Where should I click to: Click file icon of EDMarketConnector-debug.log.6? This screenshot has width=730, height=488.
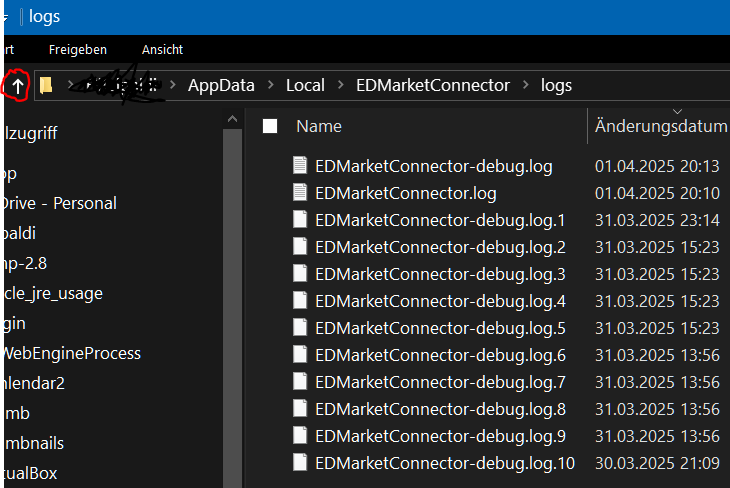pos(300,354)
